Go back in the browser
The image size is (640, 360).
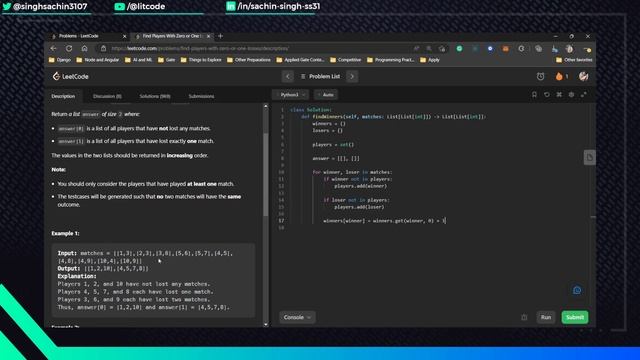[53, 48]
